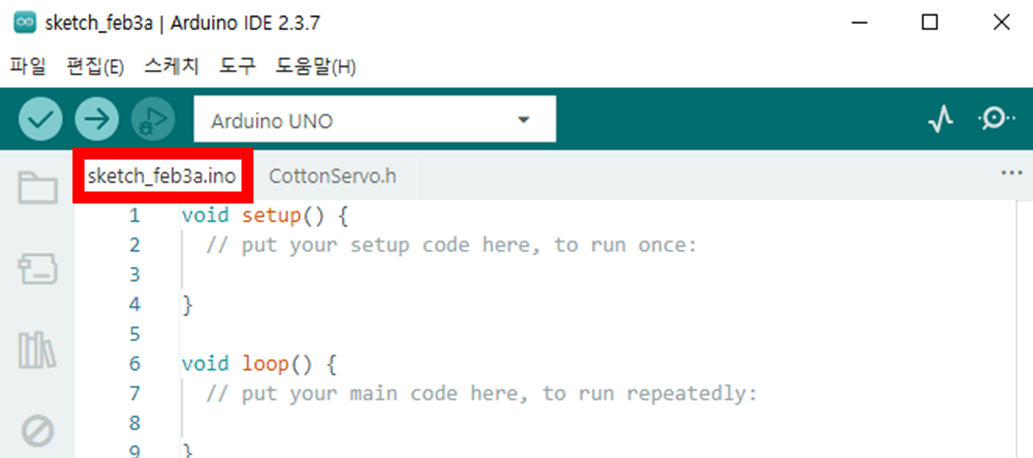Open the 도움말(H) menu
The height and width of the screenshot is (458, 1033).
click(x=316, y=67)
